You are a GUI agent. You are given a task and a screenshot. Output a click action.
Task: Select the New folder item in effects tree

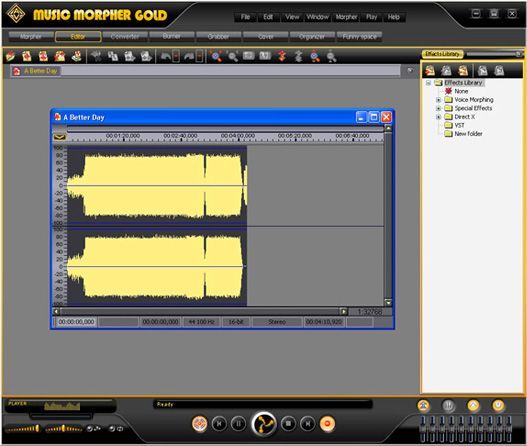coord(463,133)
